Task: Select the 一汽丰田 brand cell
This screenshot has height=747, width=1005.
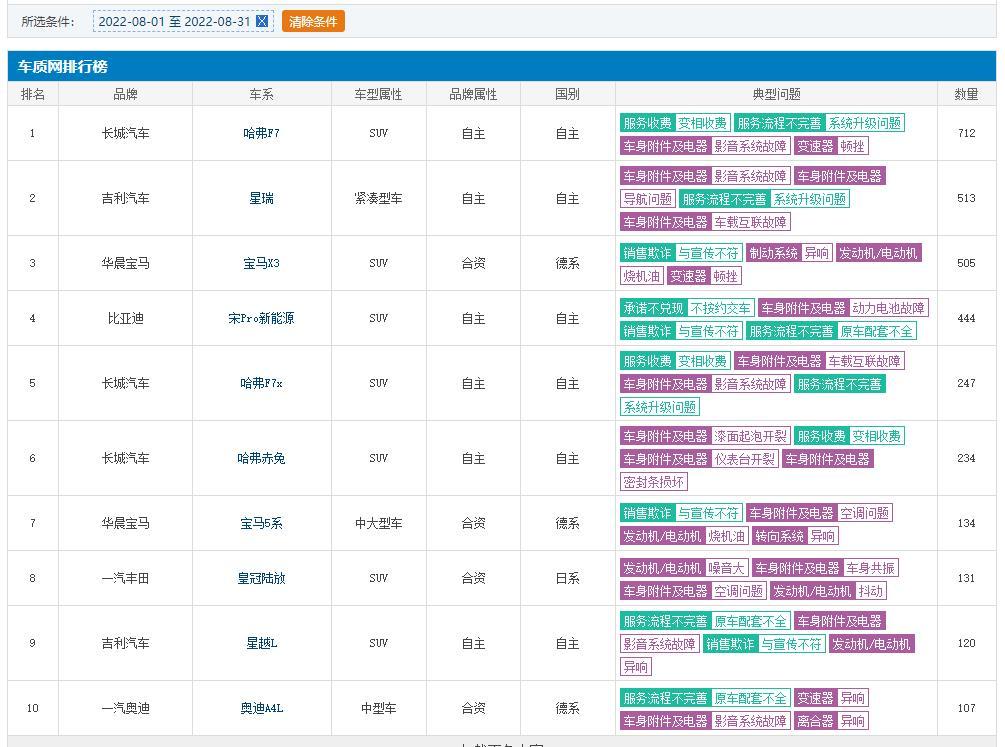Action: tap(125, 578)
